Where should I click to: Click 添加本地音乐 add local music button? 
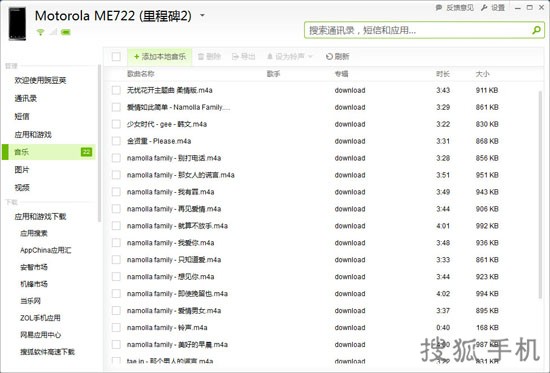[160, 56]
